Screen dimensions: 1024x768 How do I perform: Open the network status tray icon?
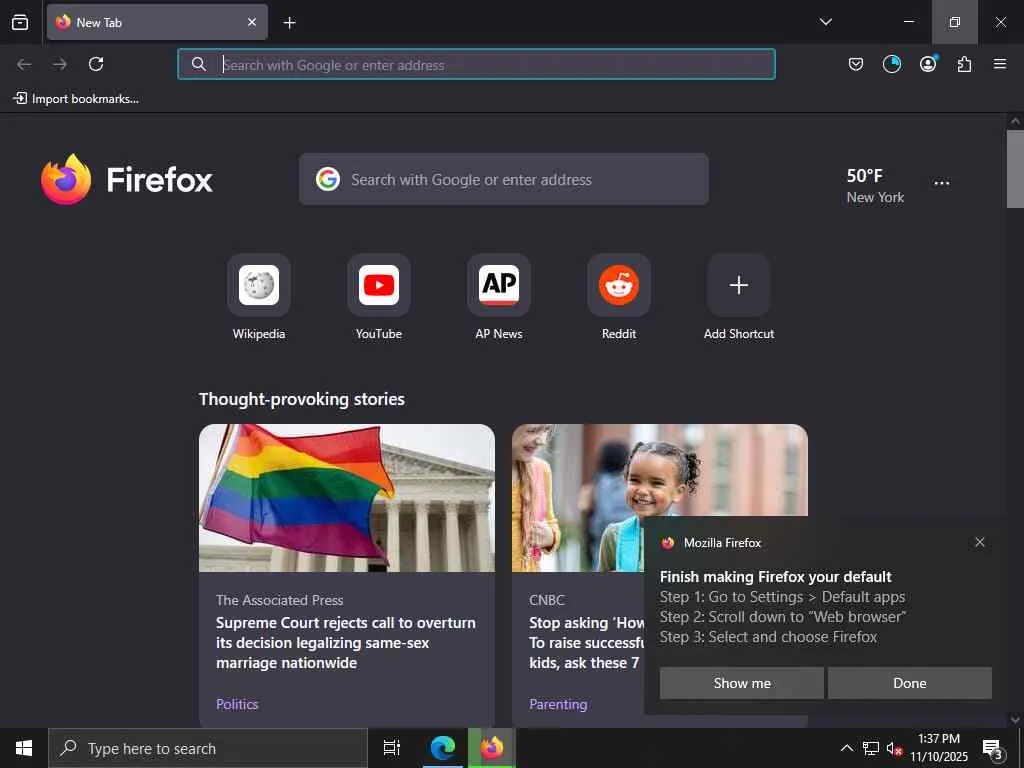coord(871,748)
